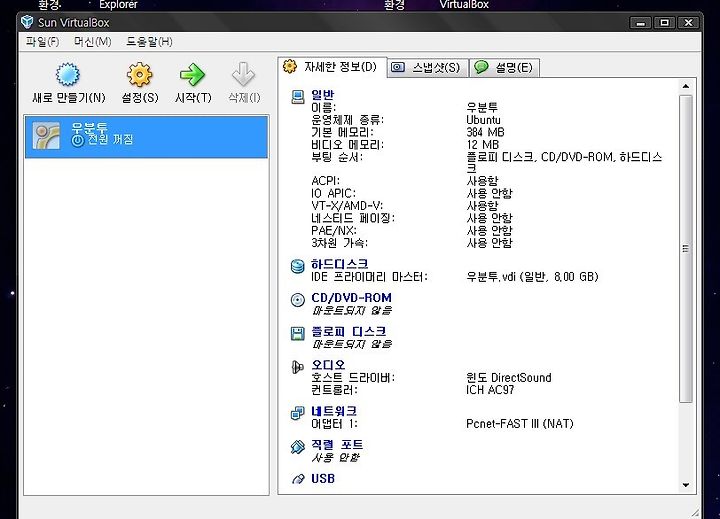720x519 pixels.
Task: Click the '384 MB' base memory value
Action: coord(485,132)
